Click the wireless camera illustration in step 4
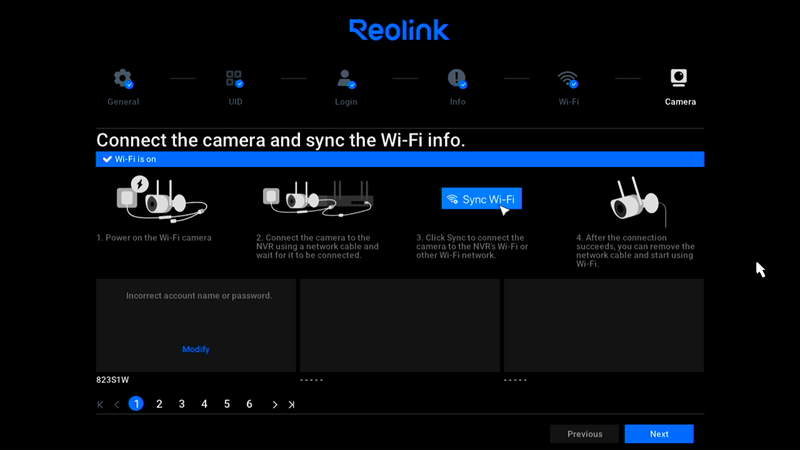Image resolution: width=800 pixels, height=450 pixels. tap(638, 202)
